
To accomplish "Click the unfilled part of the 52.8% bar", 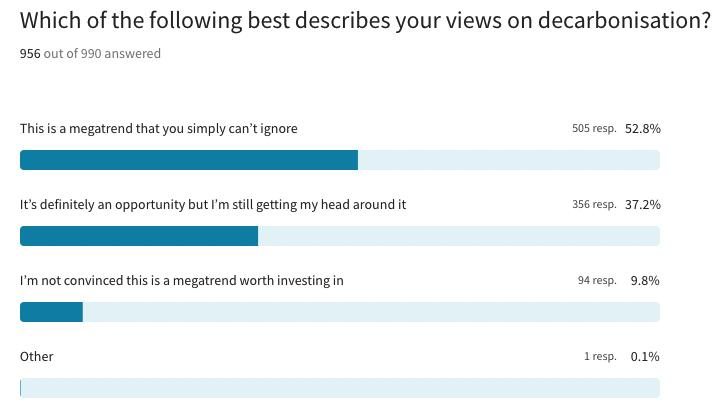I will tap(508, 160).
